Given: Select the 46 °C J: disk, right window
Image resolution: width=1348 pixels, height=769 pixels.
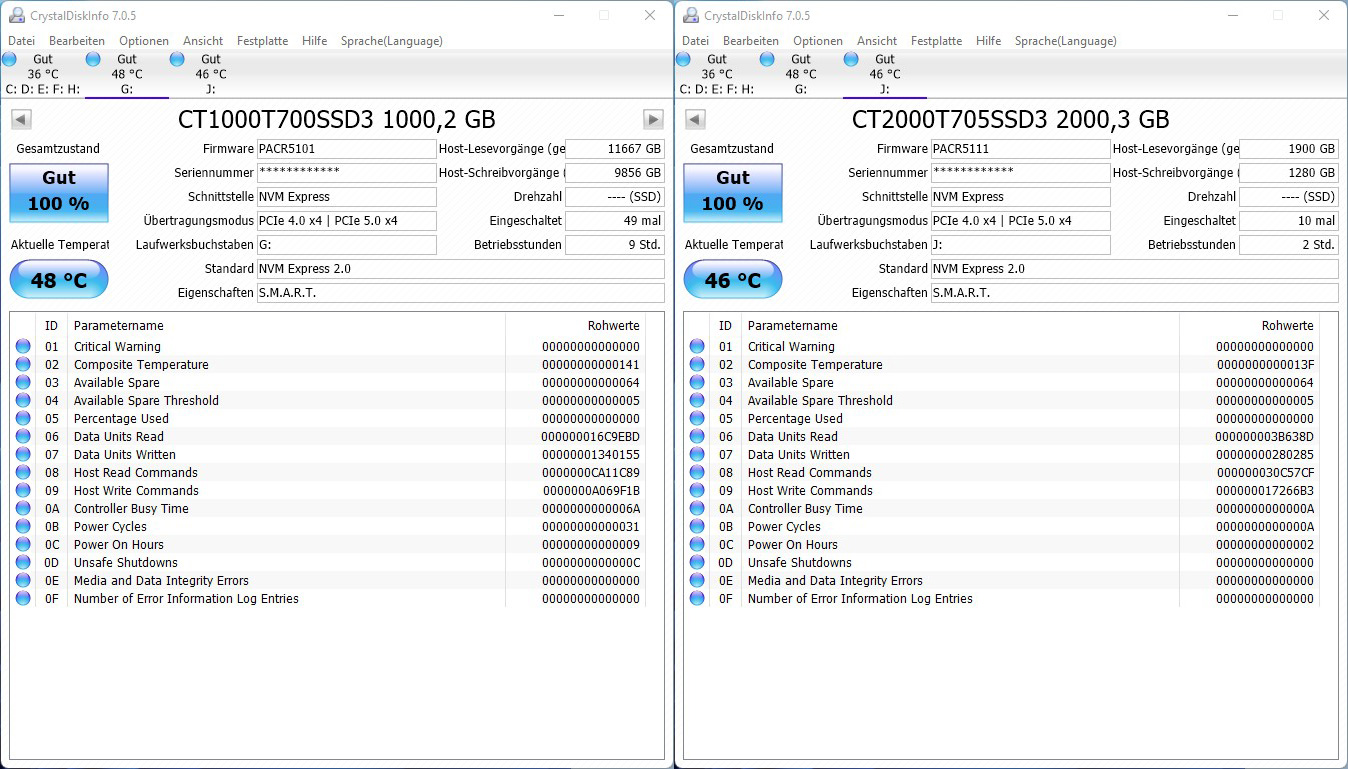Looking at the screenshot, I should [884, 74].
